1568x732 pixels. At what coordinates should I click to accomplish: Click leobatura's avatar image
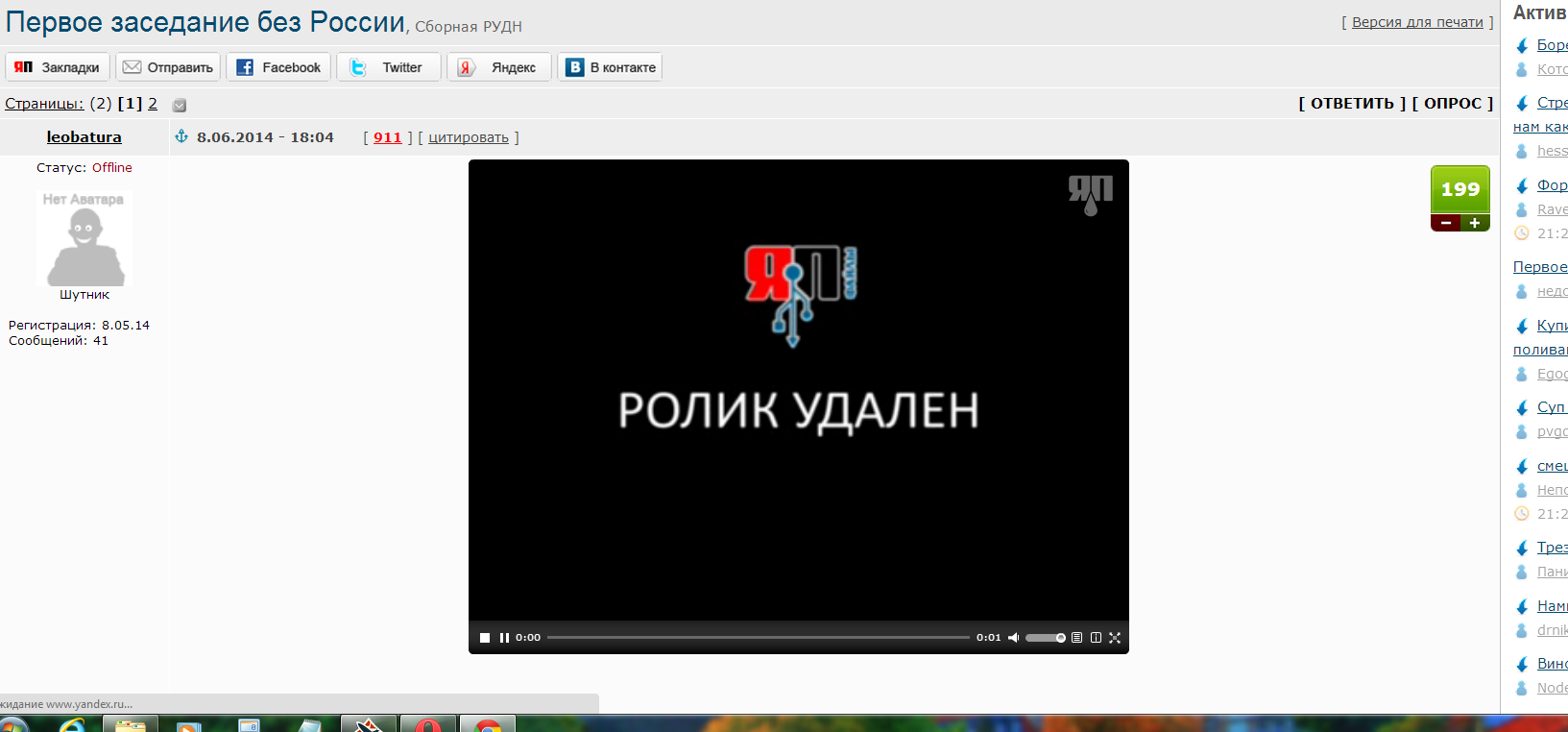[84, 237]
